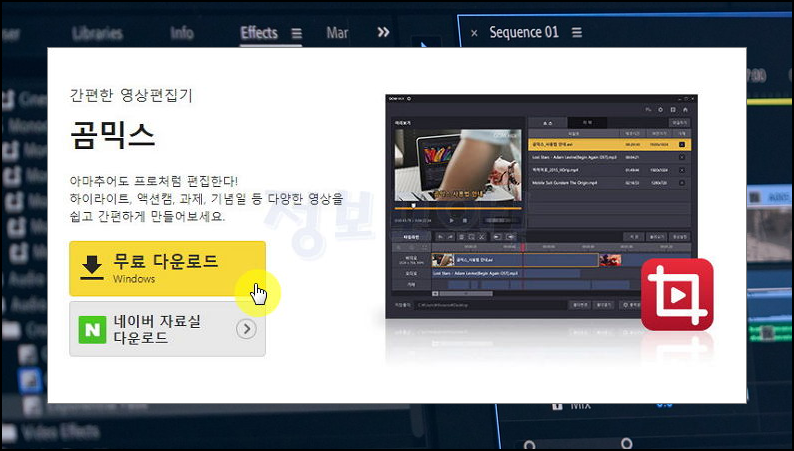Open the 네이버 자료실 다운로드 button
The width and height of the screenshot is (794, 451).
pyautogui.click(x=167, y=329)
